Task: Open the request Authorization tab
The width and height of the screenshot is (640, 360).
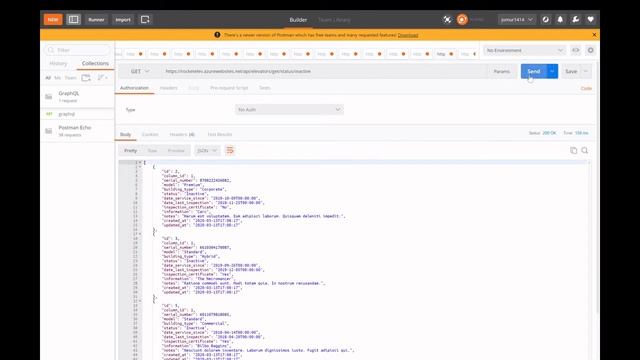Action: 134,88
